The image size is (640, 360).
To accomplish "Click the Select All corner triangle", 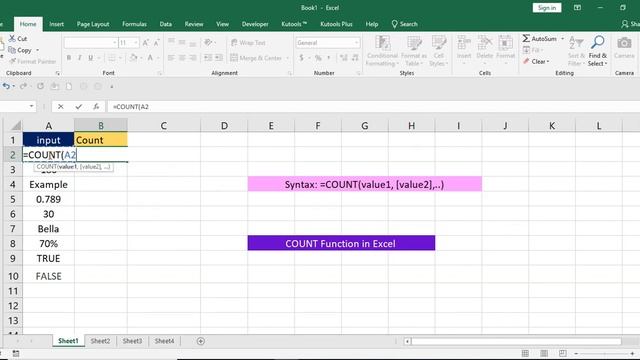I will (x=16, y=125).
